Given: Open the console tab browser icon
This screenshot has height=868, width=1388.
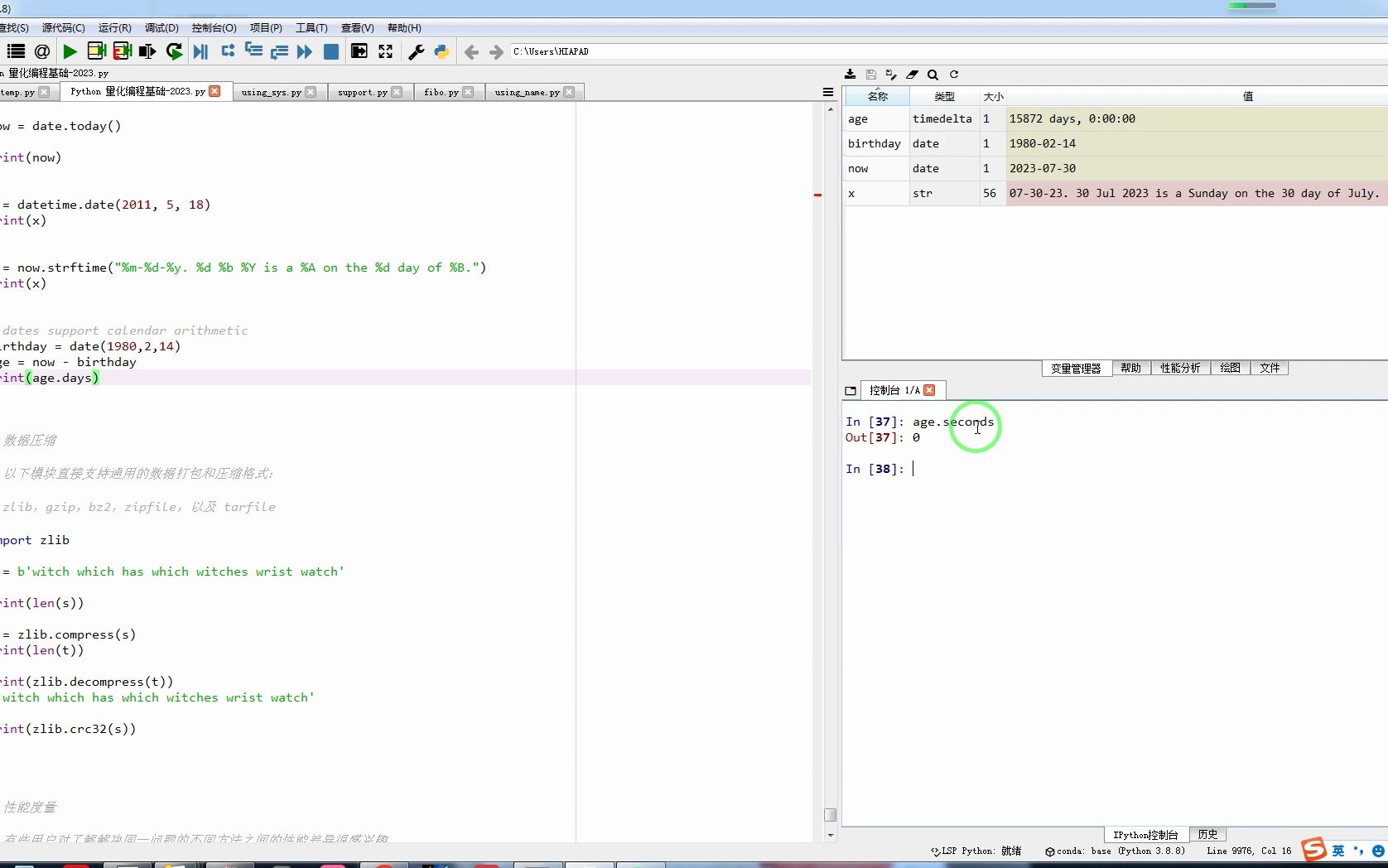Looking at the screenshot, I should tap(851, 390).
